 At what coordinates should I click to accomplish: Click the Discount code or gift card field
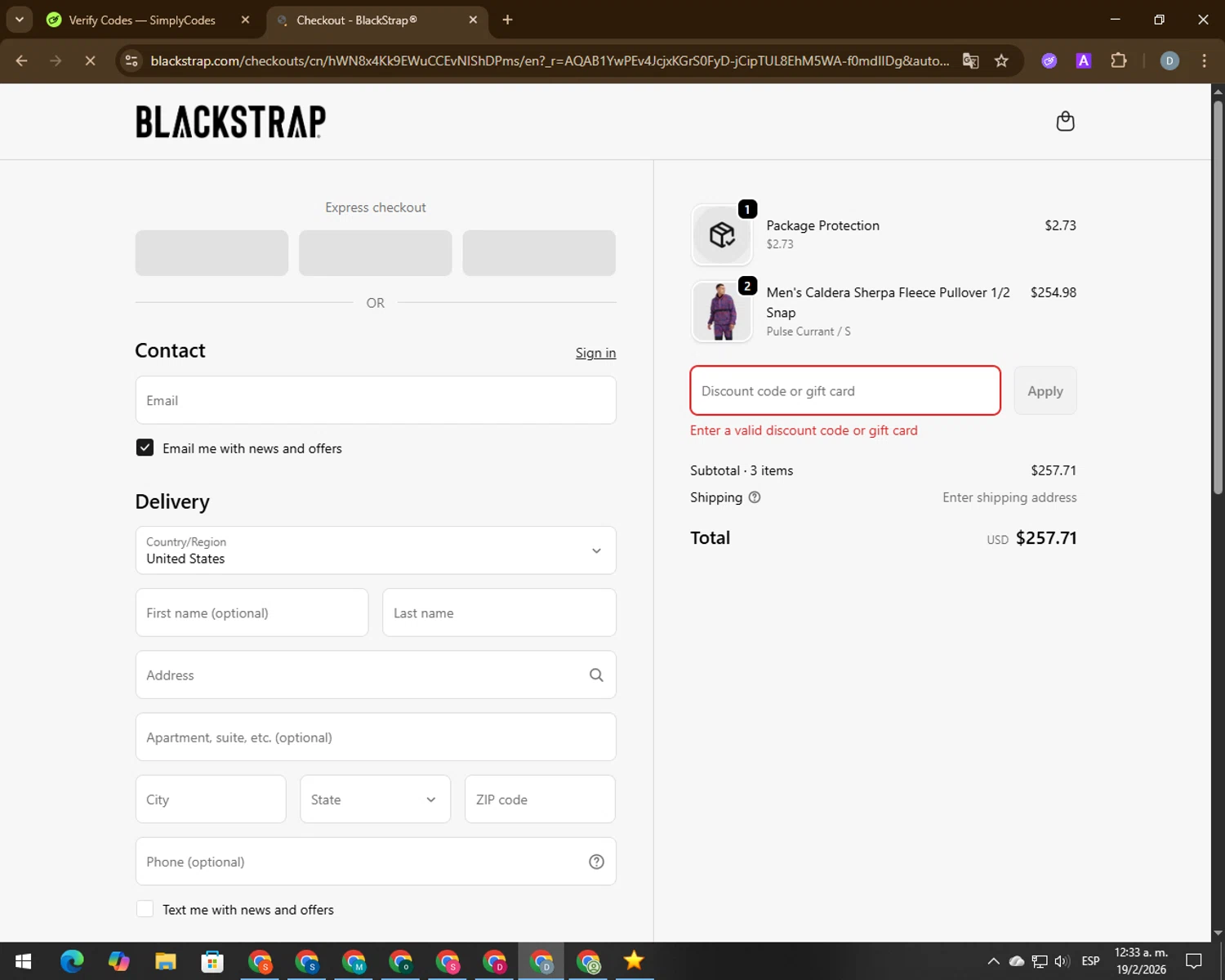(x=845, y=390)
